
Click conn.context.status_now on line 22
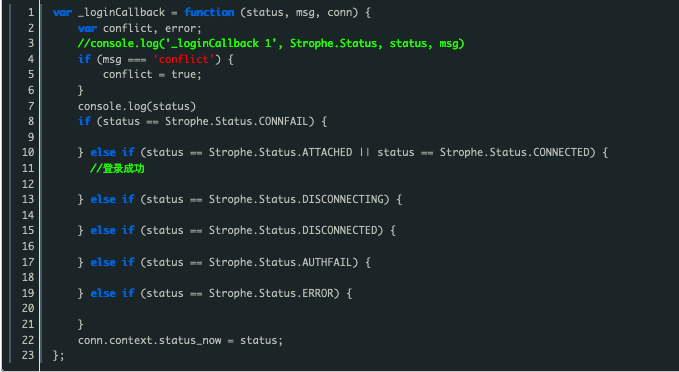150,340
